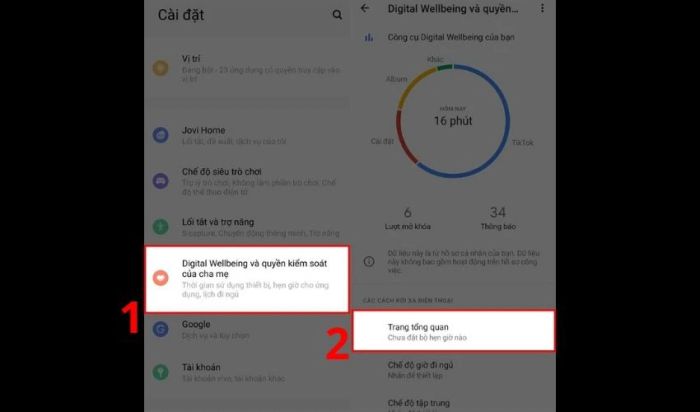
Task: Tap the search magnifier icon in Cài đặt
Action: (x=337, y=15)
